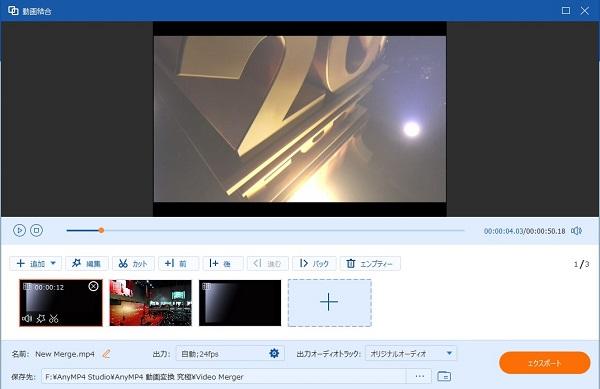Viewport: 600px width, 389px height.
Task: Open the effects wand icon on first clip
Action: coord(41,318)
